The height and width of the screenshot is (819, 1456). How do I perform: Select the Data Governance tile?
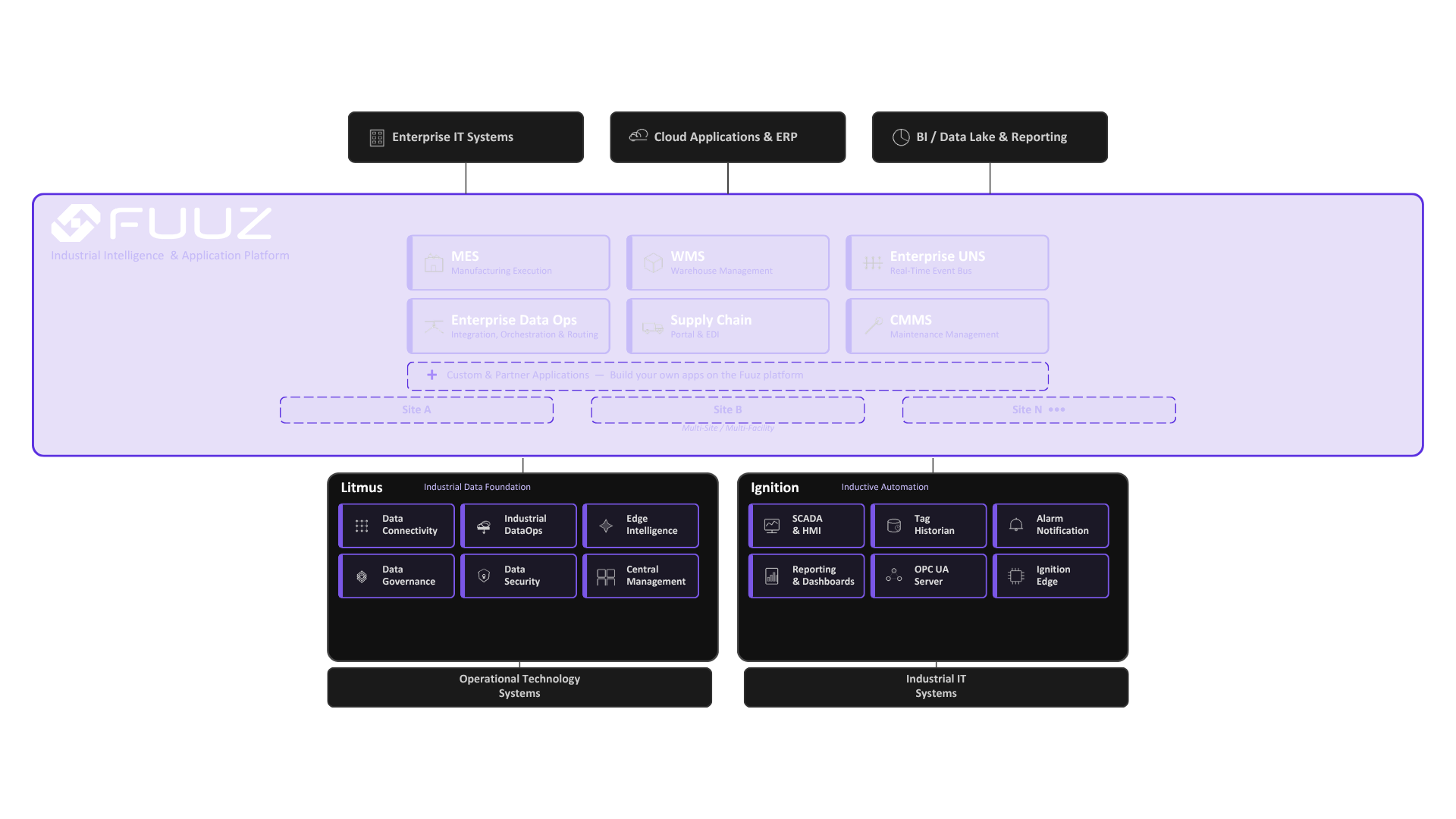(x=397, y=576)
